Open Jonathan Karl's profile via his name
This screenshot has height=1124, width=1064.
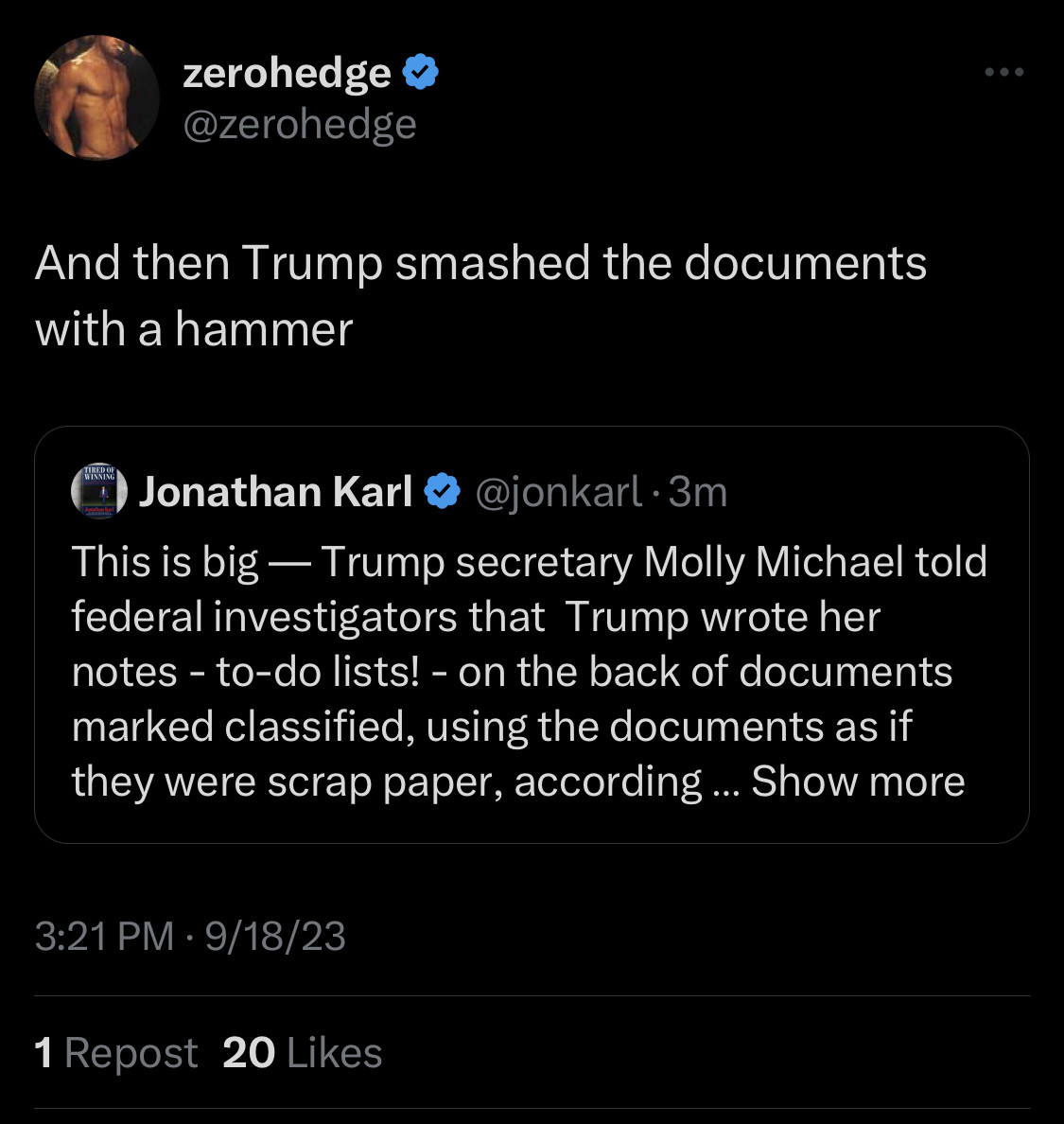pos(275,492)
